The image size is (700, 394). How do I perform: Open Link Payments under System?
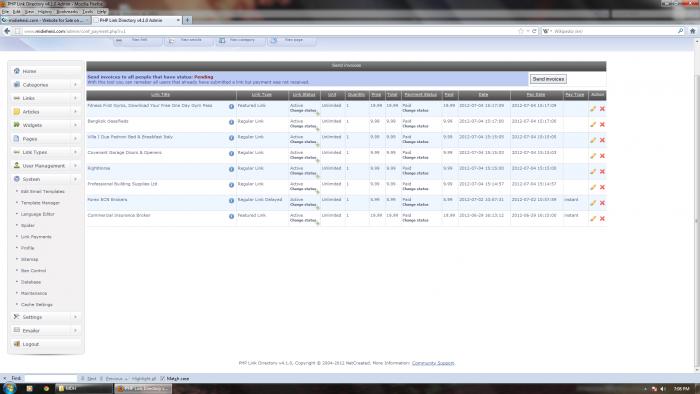[36, 237]
